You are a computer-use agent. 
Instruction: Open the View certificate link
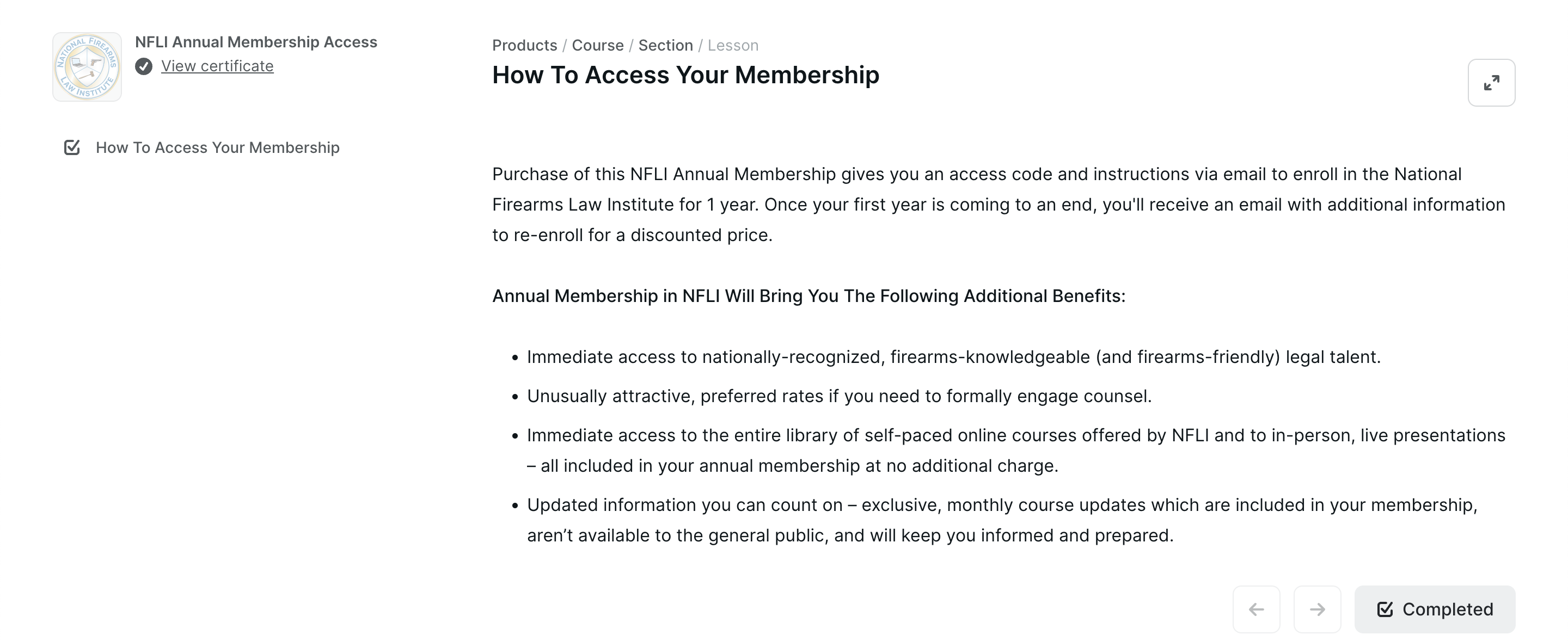point(217,66)
